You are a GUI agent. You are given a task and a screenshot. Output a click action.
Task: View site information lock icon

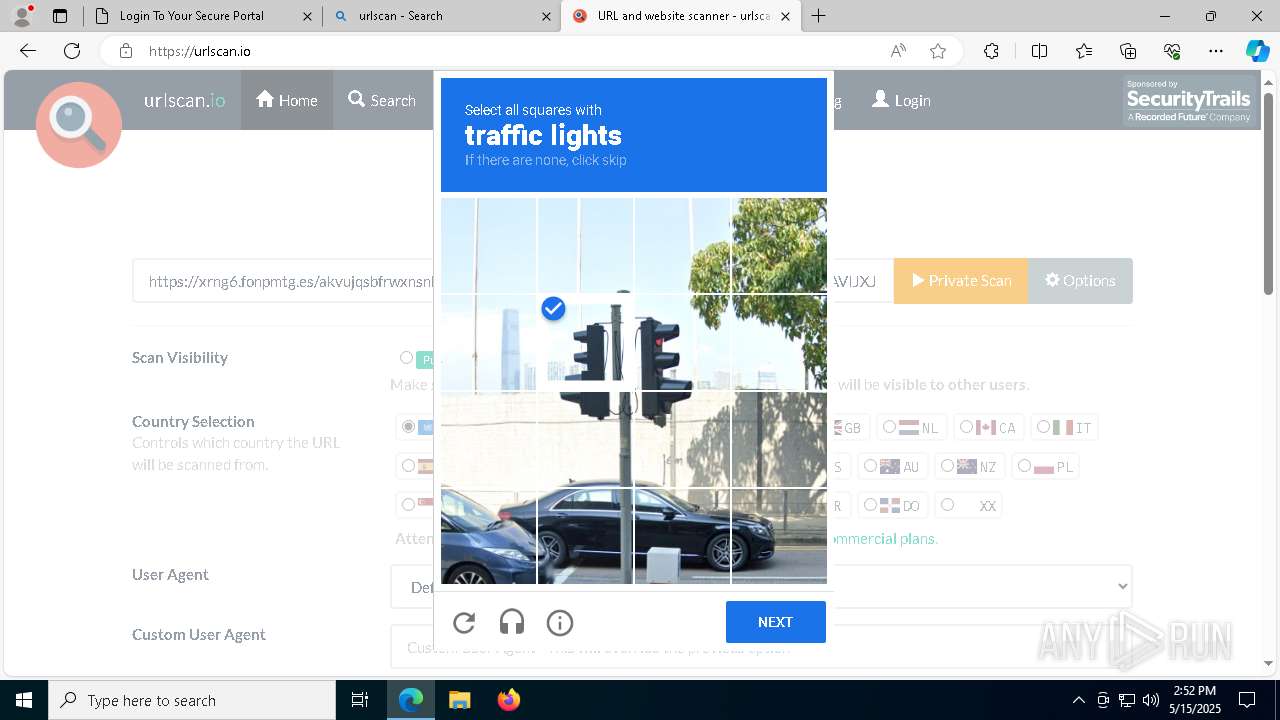(x=125, y=51)
